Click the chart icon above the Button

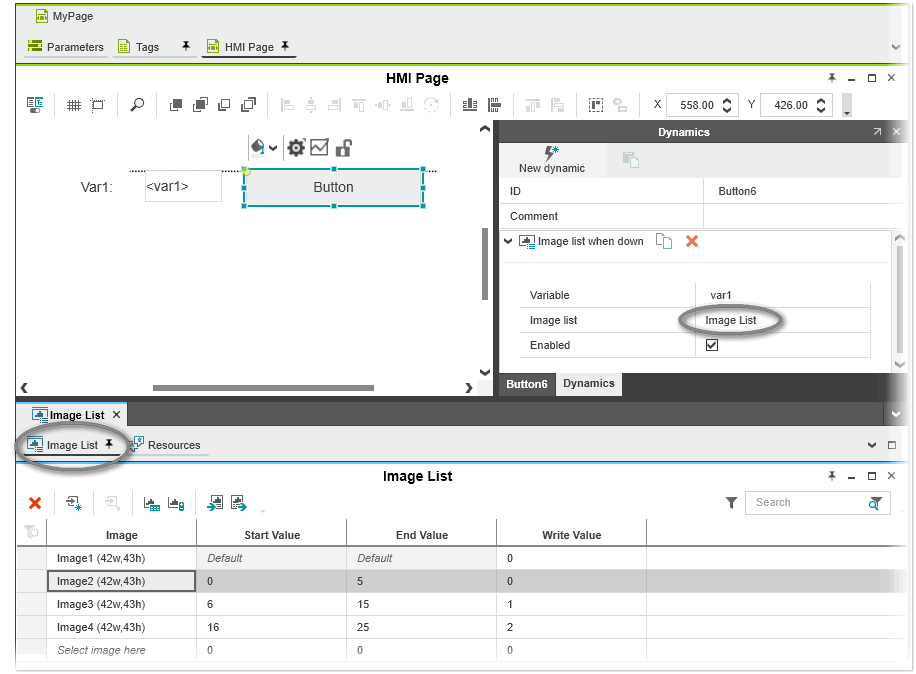(x=319, y=148)
